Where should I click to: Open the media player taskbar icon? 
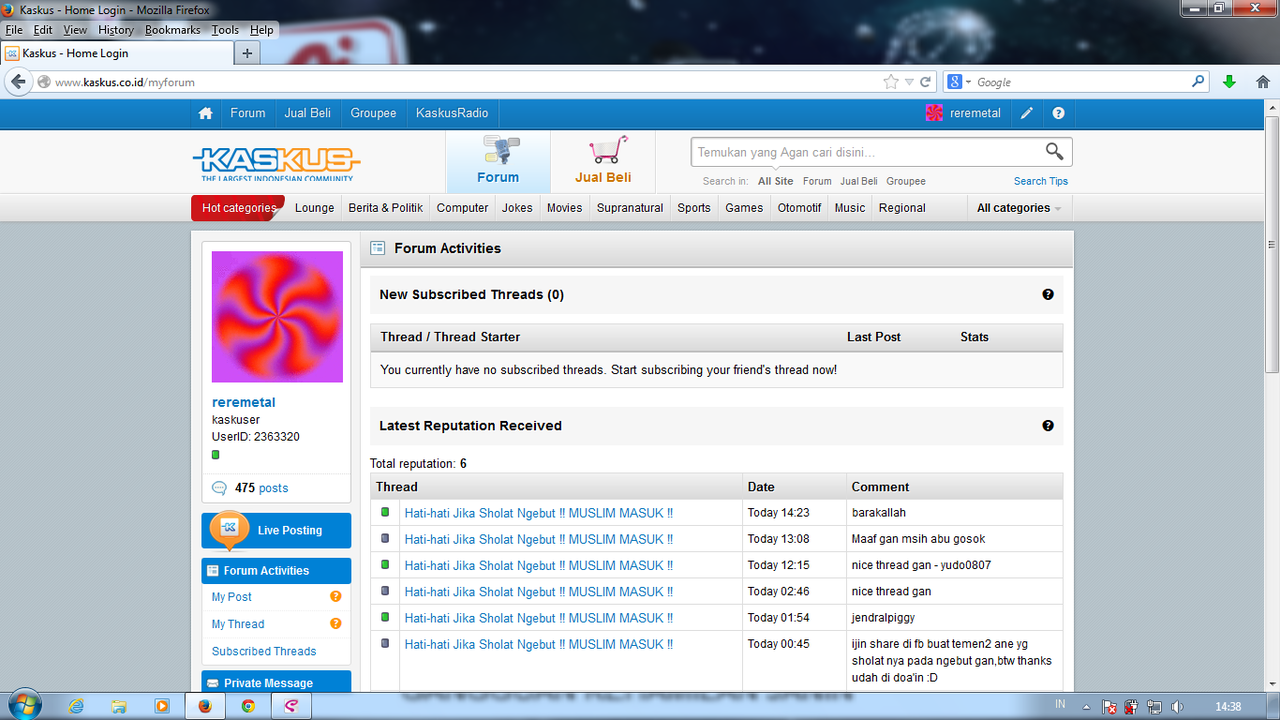(x=162, y=706)
